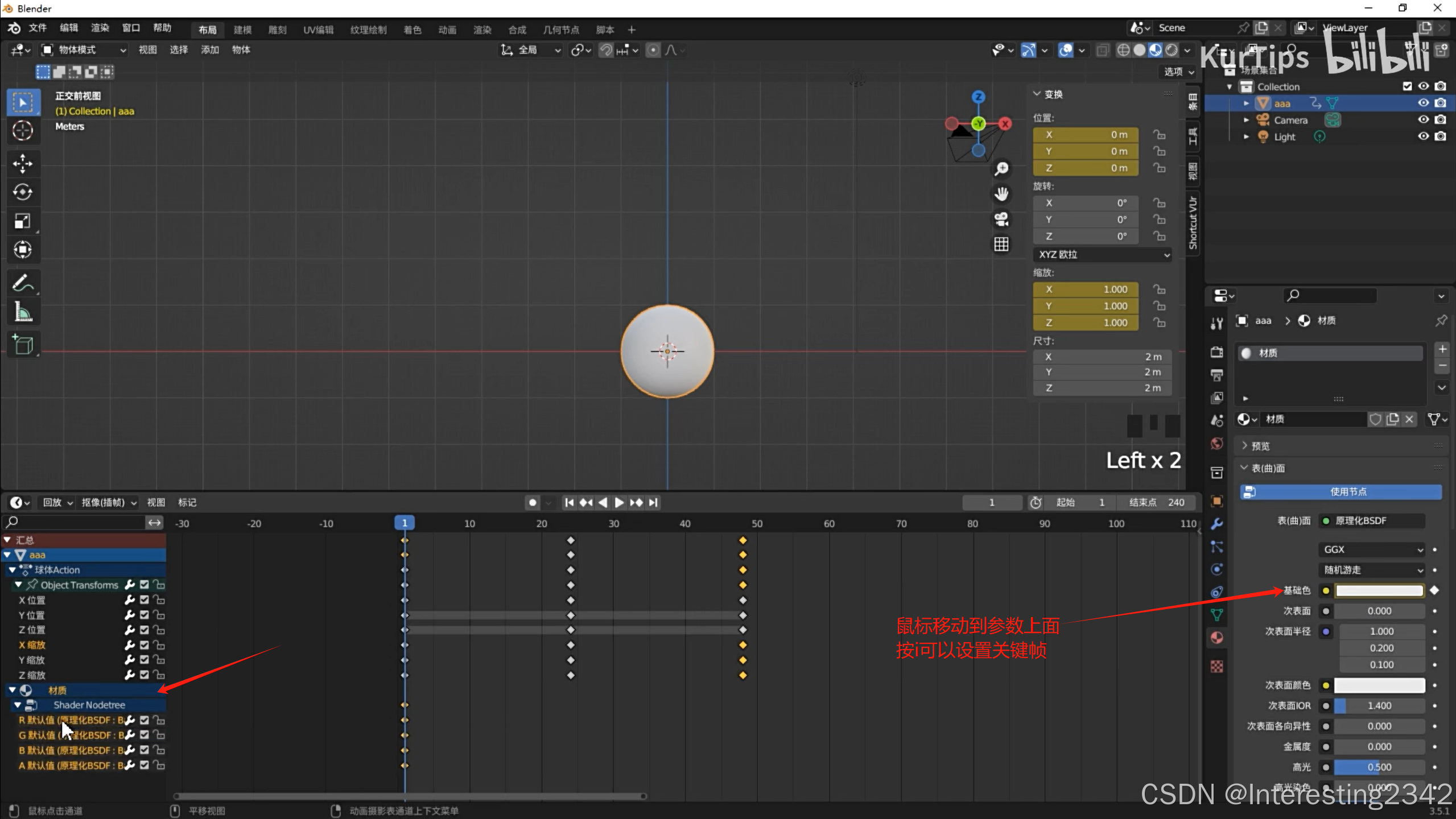Screen dimensions: 1456x819
Task: Click the keyframe diamond at frame 48 in 汇总 row
Action: (743, 540)
